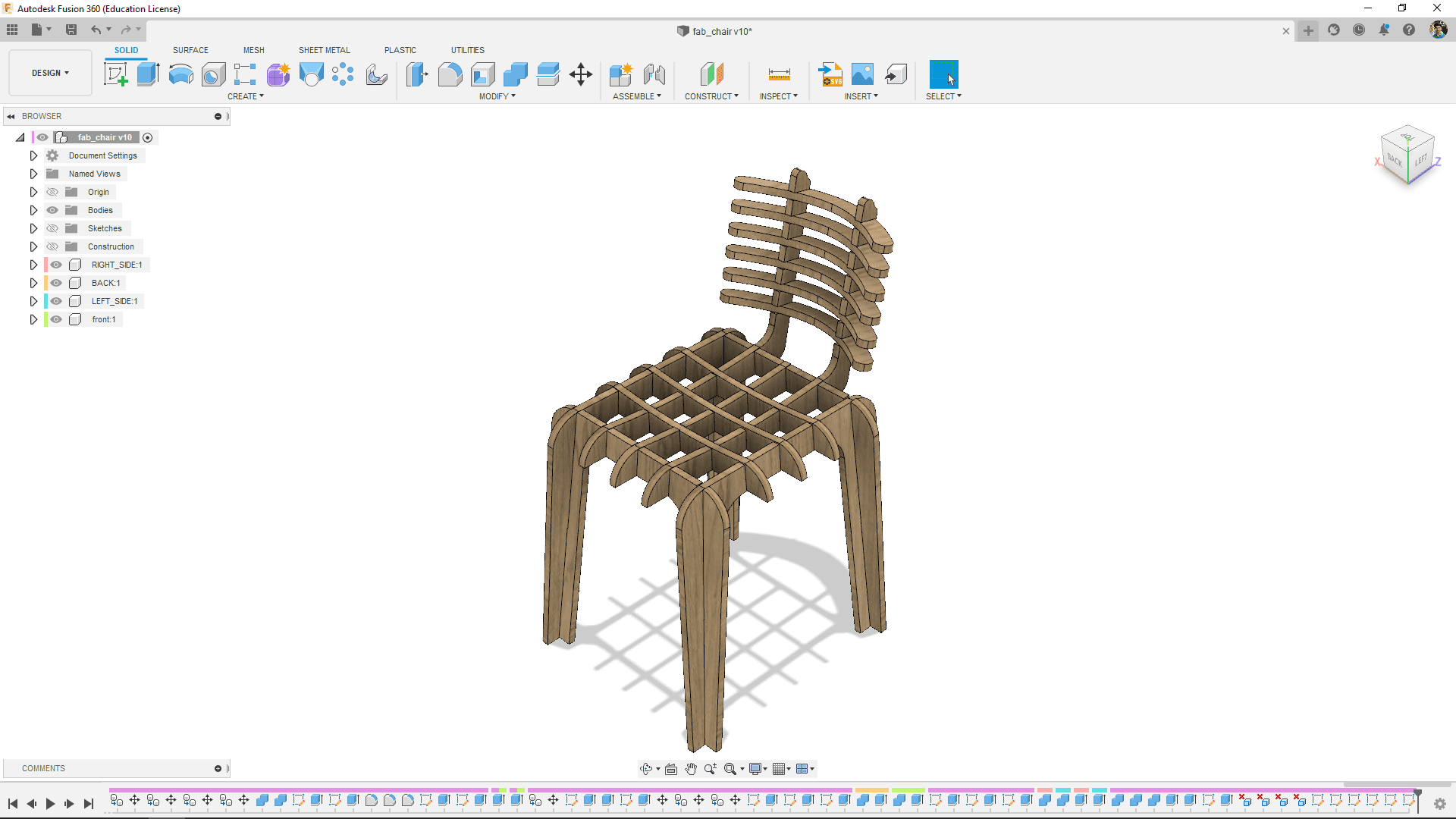Select the Measure tool icon
Screen dimensions: 1456x819
tap(779, 74)
